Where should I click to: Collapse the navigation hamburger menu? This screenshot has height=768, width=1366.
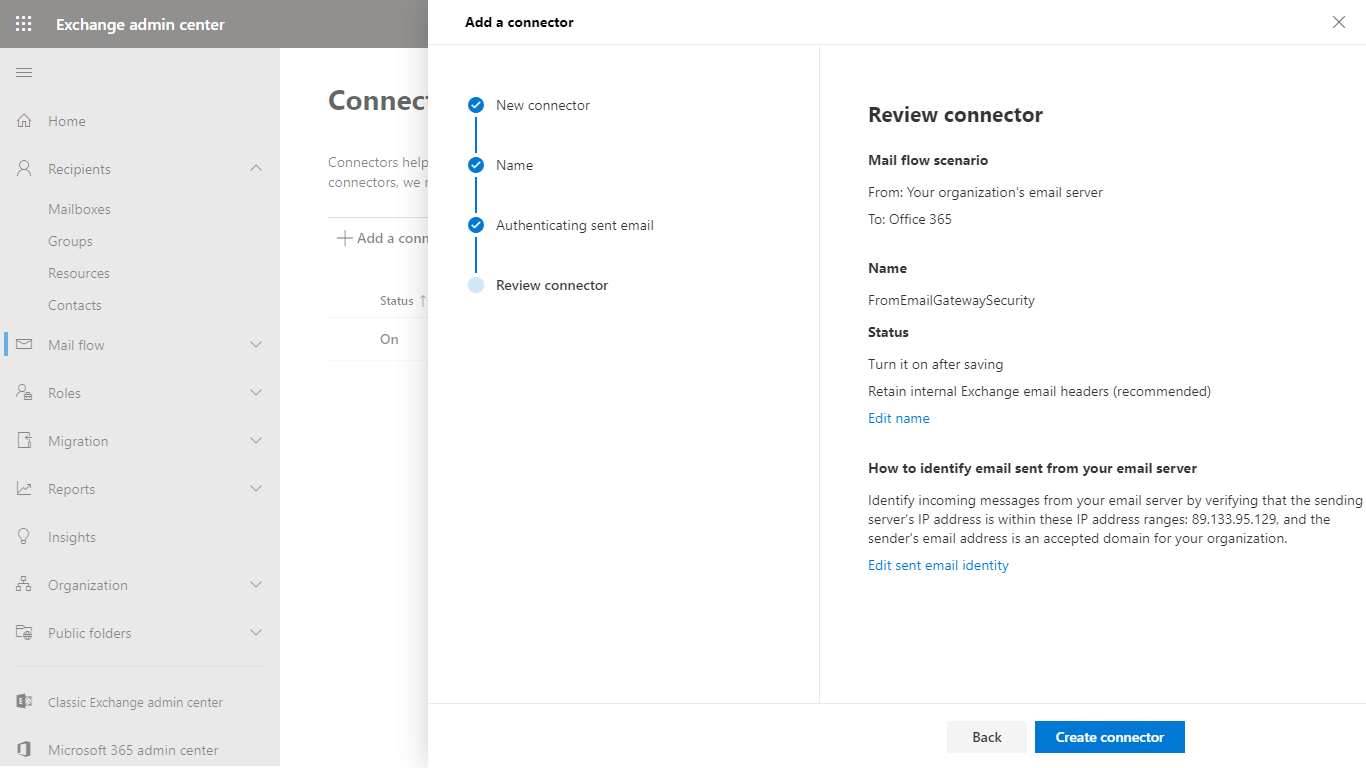tap(24, 72)
